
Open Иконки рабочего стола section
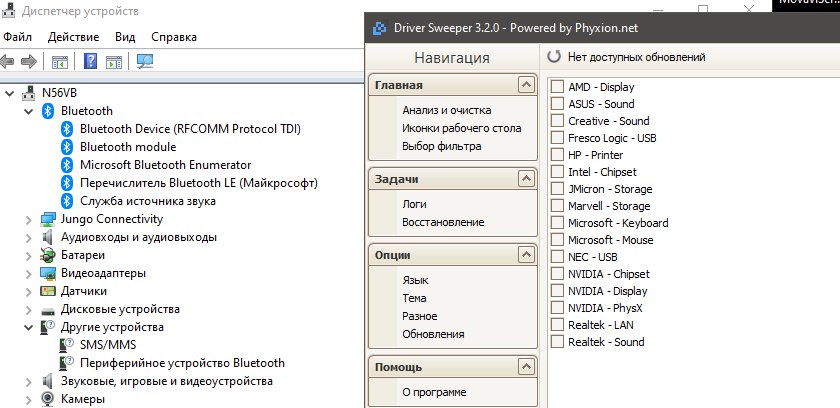tap(462, 128)
